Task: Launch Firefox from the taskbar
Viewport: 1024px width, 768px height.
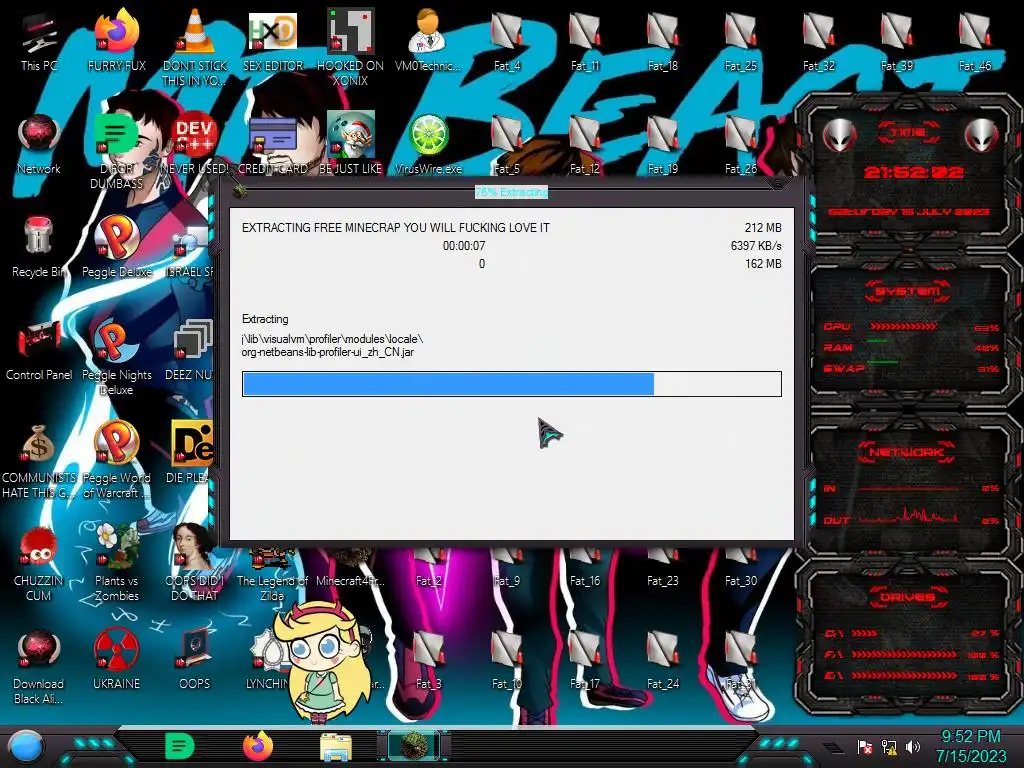Action: (x=258, y=746)
